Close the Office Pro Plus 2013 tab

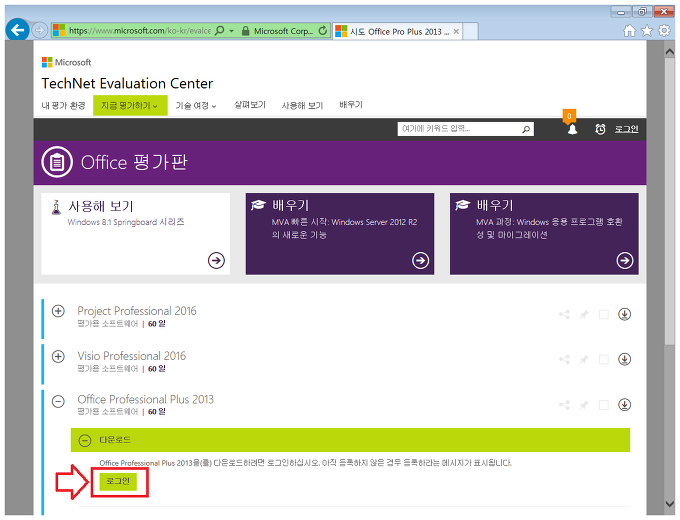click(456, 31)
